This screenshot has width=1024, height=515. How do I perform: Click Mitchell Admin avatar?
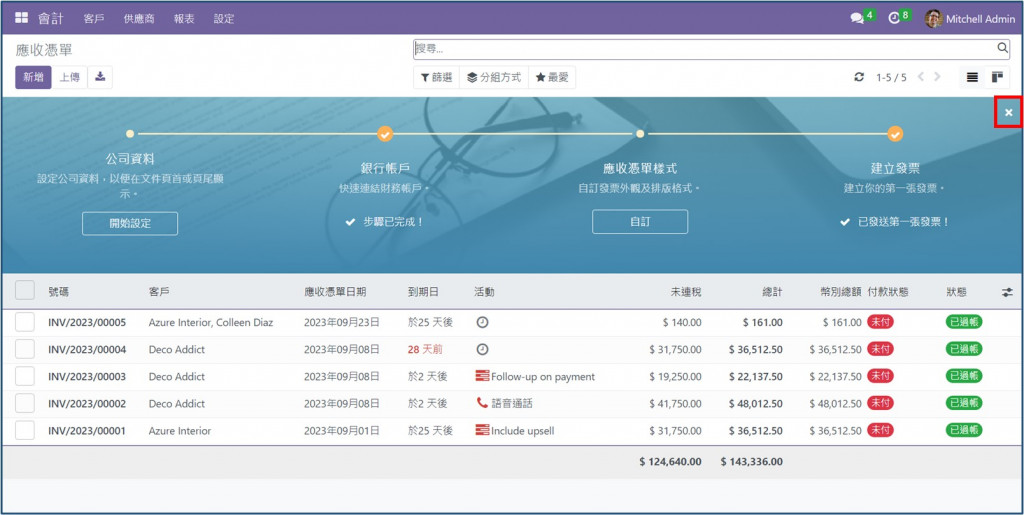pyautogui.click(x=933, y=18)
